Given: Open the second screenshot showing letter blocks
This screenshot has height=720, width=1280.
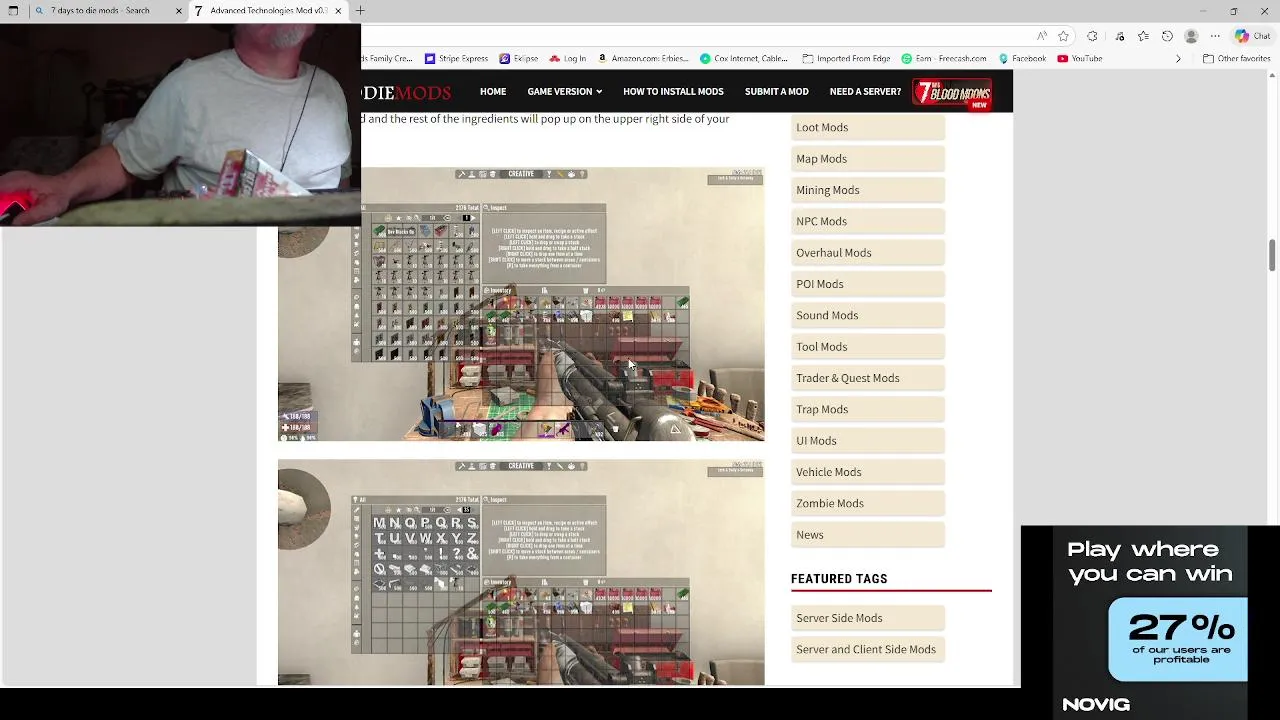Looking at the screenshot, I should pyautogui.click(x=521, y=573).
